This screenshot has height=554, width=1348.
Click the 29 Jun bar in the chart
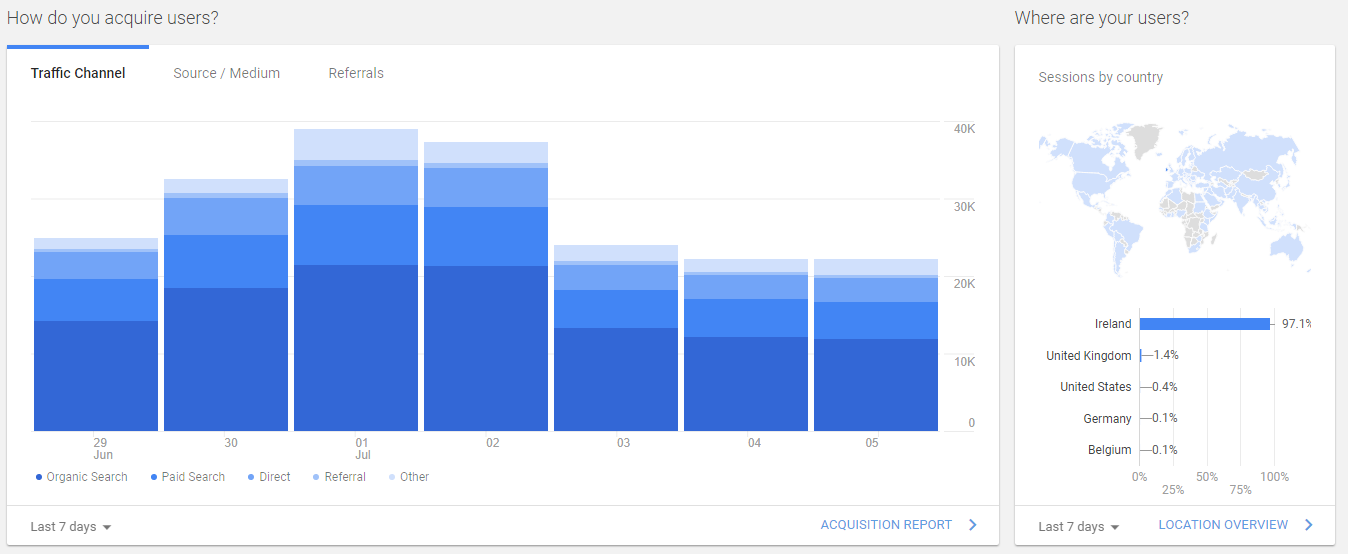coord(96,335)
